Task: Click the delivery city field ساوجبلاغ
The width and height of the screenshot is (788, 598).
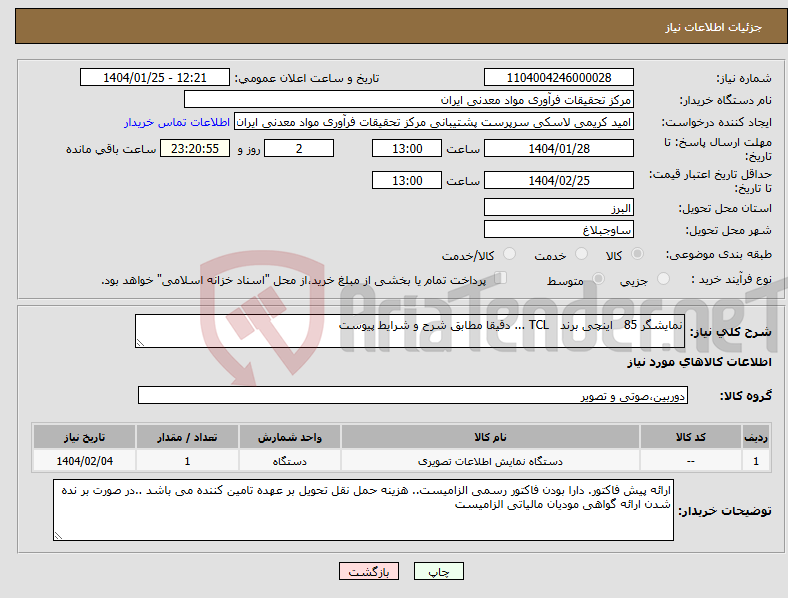Action: coord(559,229)
